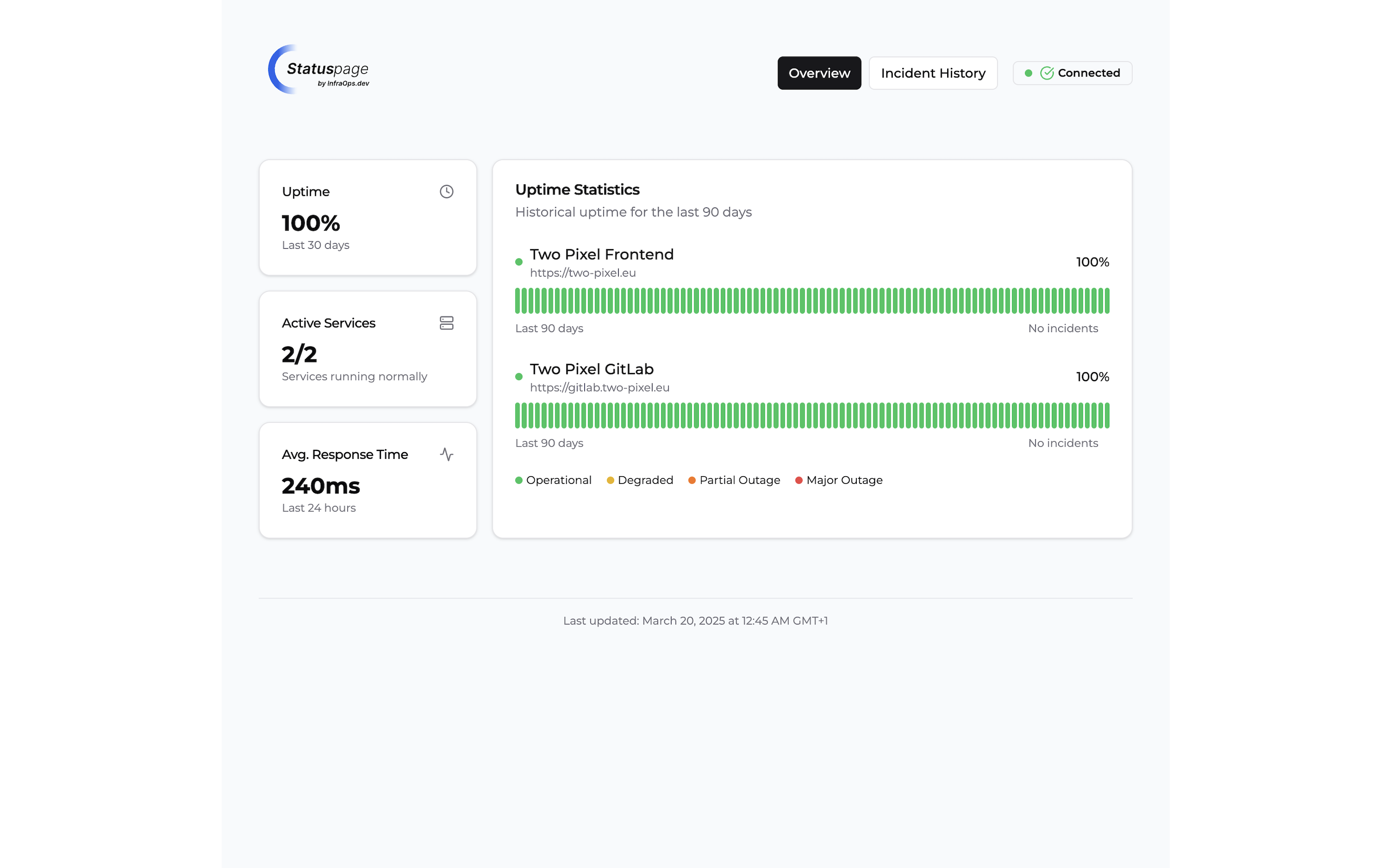Click the uptime bar chart for Two Pixel Frontend

point(812,300)
